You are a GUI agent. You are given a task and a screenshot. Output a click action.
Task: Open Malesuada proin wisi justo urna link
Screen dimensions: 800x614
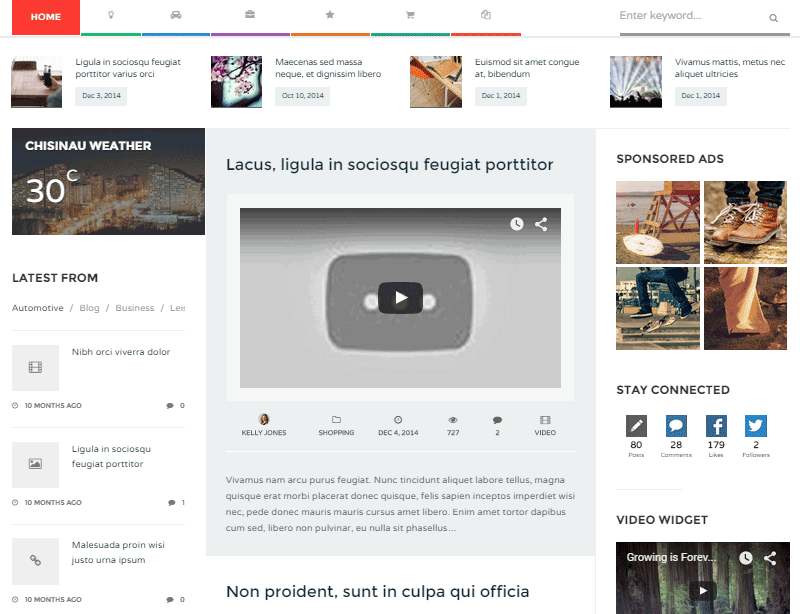[118, 552]
